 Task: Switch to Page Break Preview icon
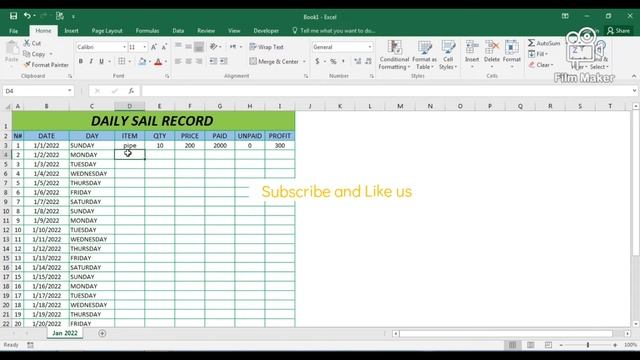pos(548,345)
